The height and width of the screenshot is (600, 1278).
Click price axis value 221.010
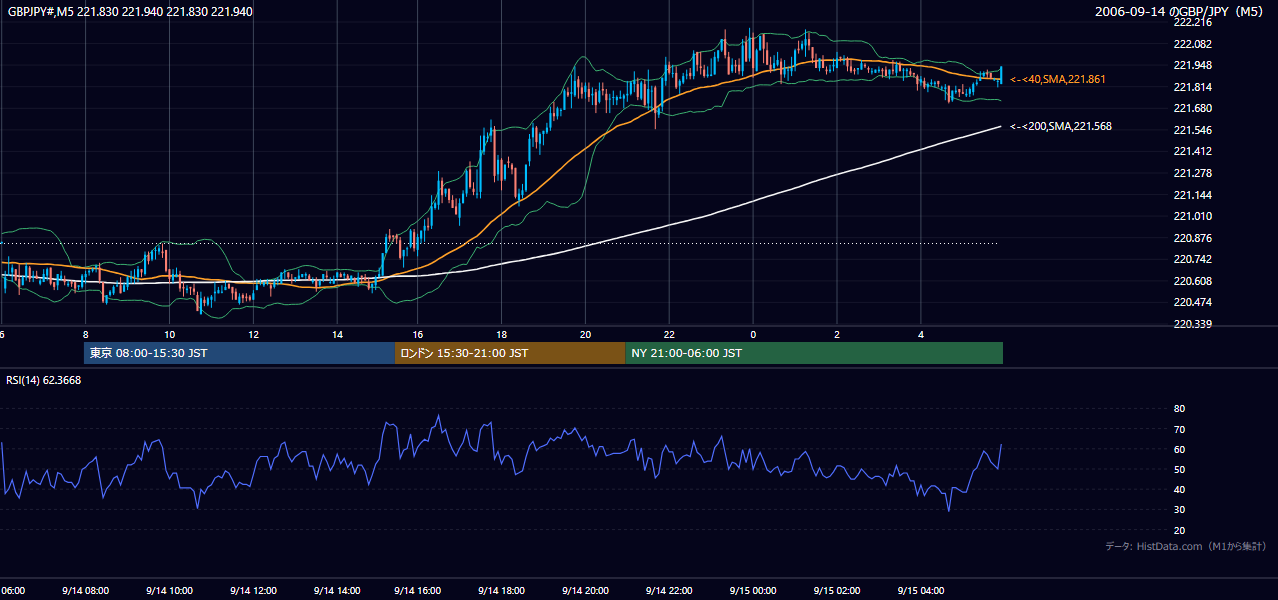[x=1192, y=216]
